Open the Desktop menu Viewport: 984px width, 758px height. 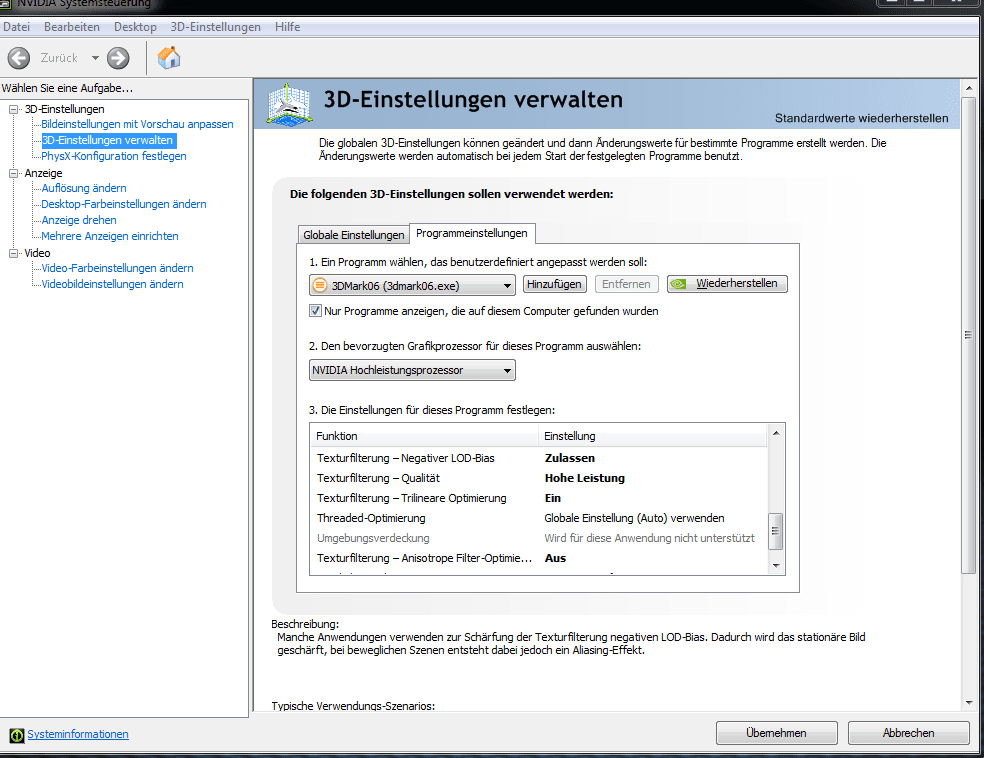tap(135, 27)
